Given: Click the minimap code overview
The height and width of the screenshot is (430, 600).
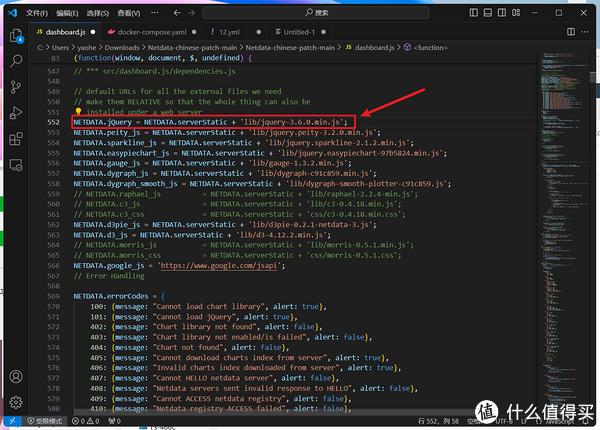Looking at the screenshot, I should 564,230.
